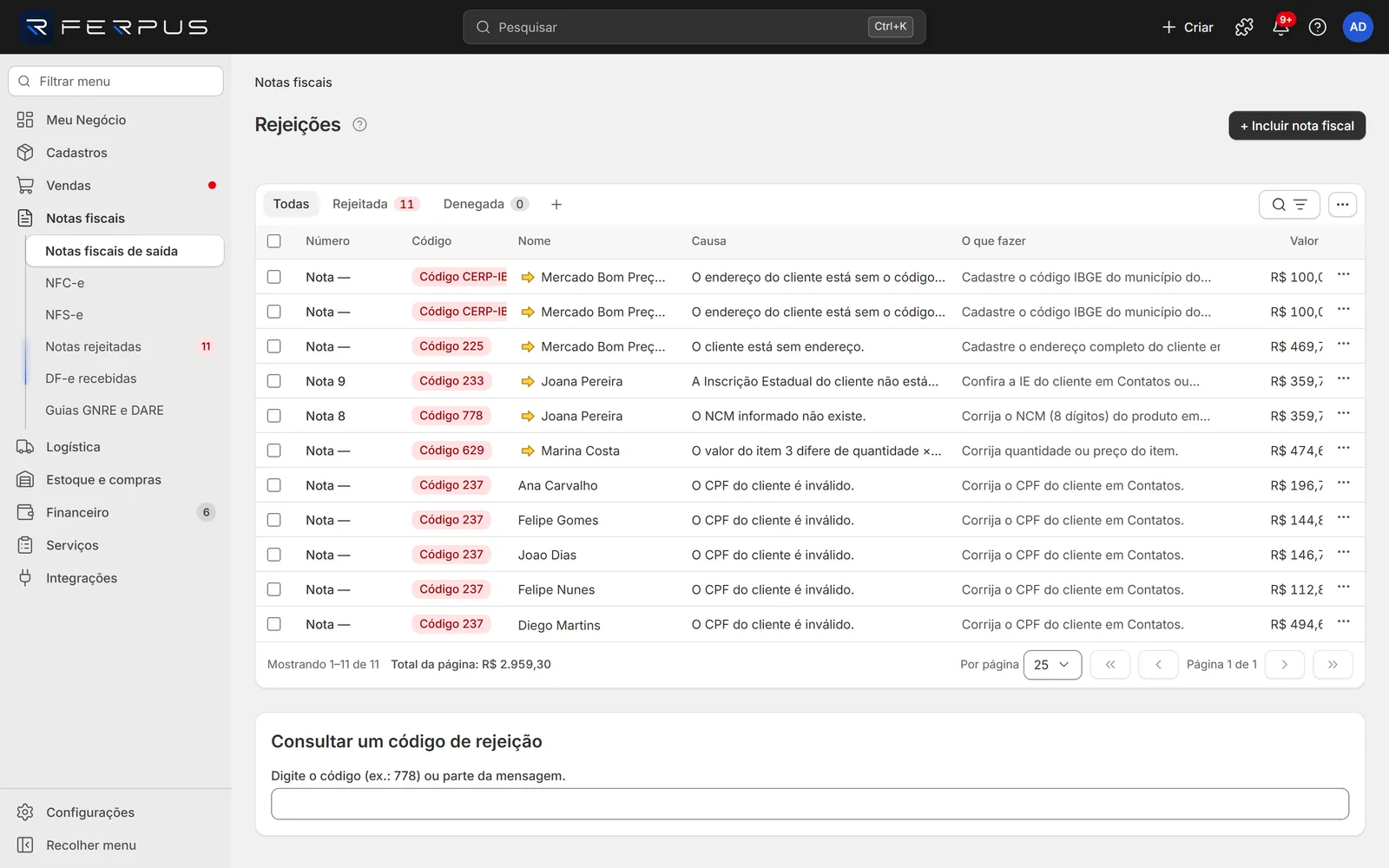Click arrow icon beside Marina Costa
The image size is (1389, 868).
527,450
